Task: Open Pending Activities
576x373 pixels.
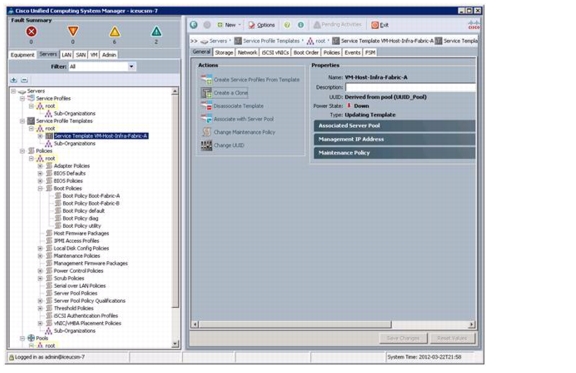Action: pyautogui.click(x=337, y=25)
